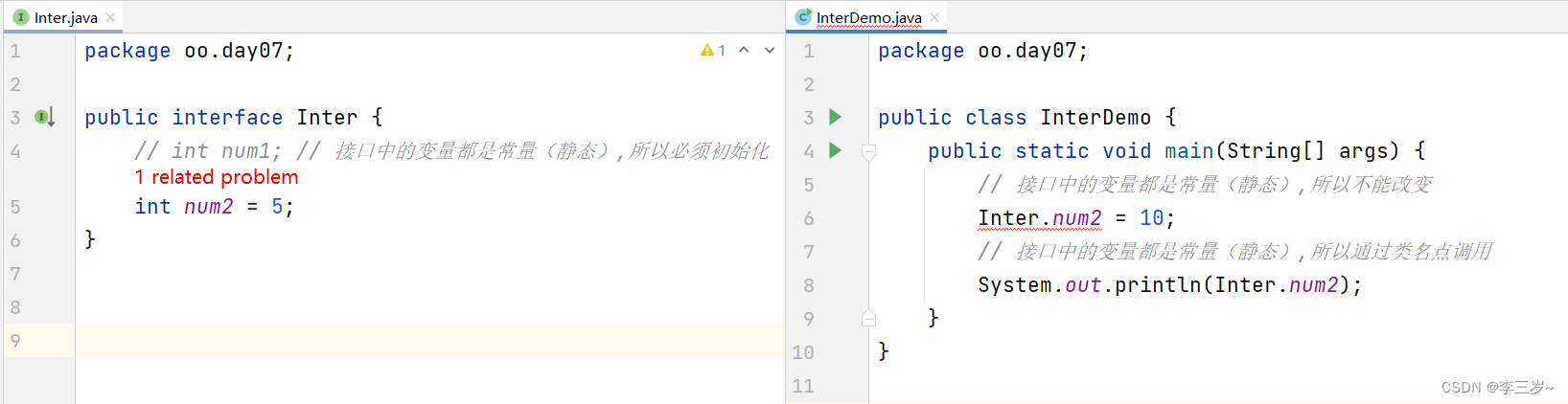The height and width of the screenshot is (404, 1568).
Task: Close the InterDemo.java tab
Action: (x=934, y=17)
